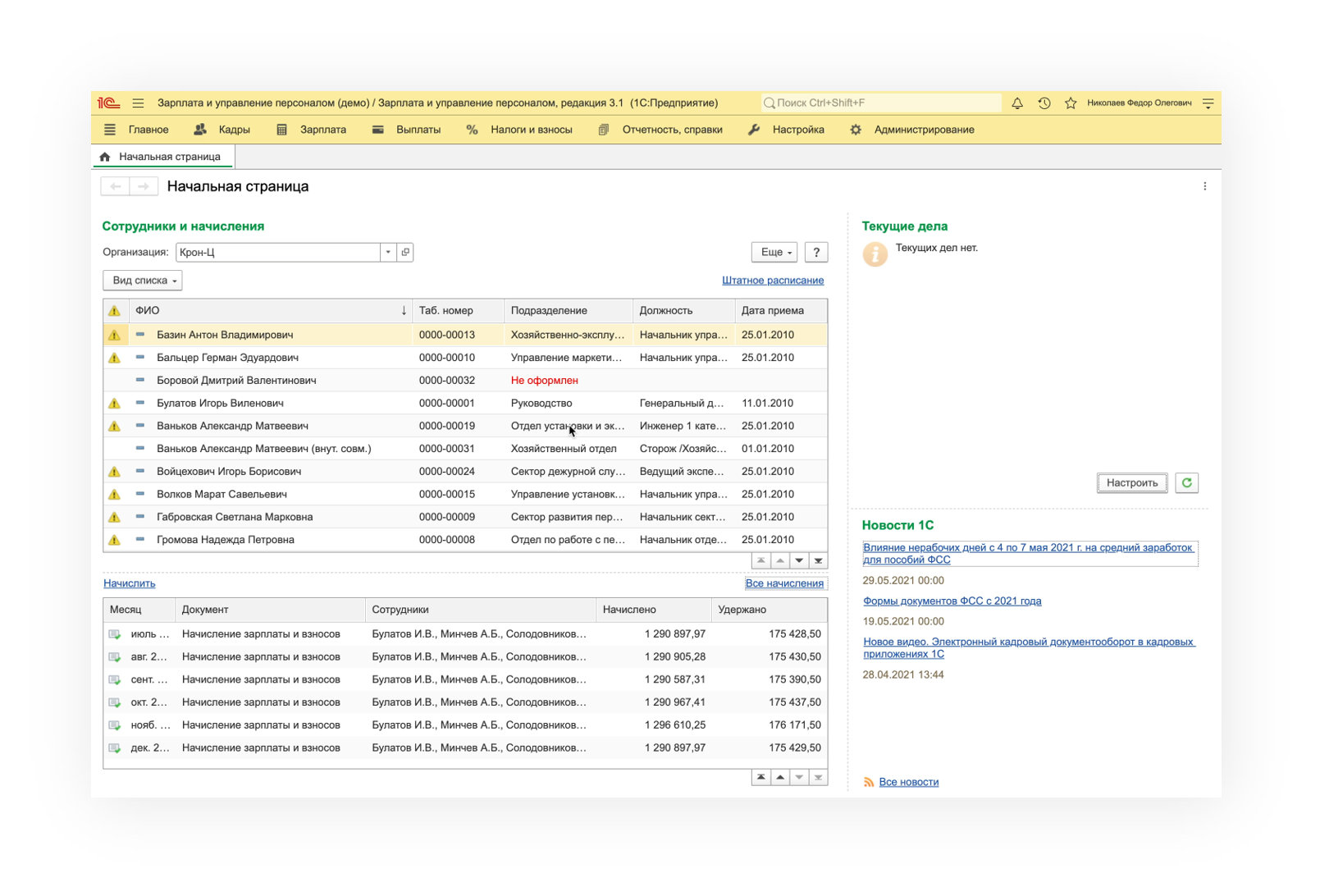This screenshot has height=896, width=1320.
Task: Click the favorites star icon
Action: click(x=1071, y=103)
